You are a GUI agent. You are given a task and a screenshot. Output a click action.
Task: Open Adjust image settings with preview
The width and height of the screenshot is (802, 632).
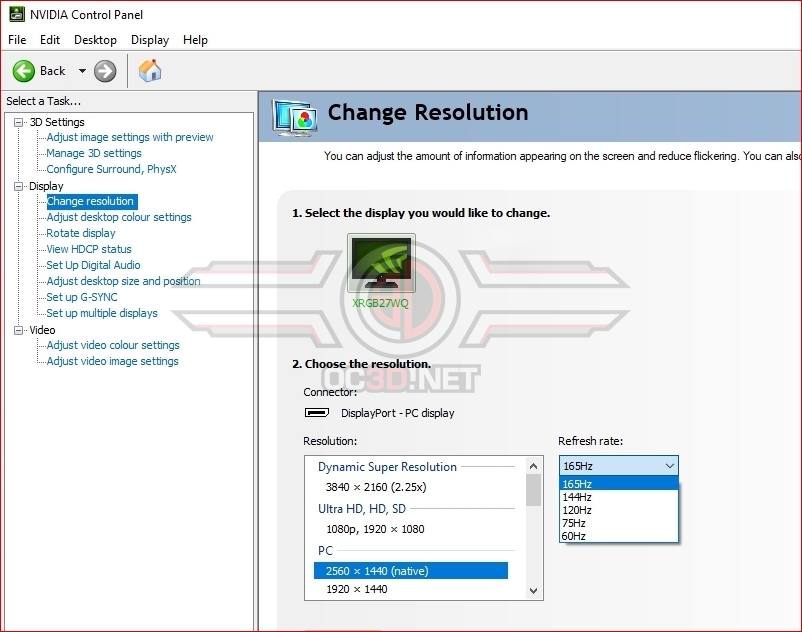(x=130, y=137)
